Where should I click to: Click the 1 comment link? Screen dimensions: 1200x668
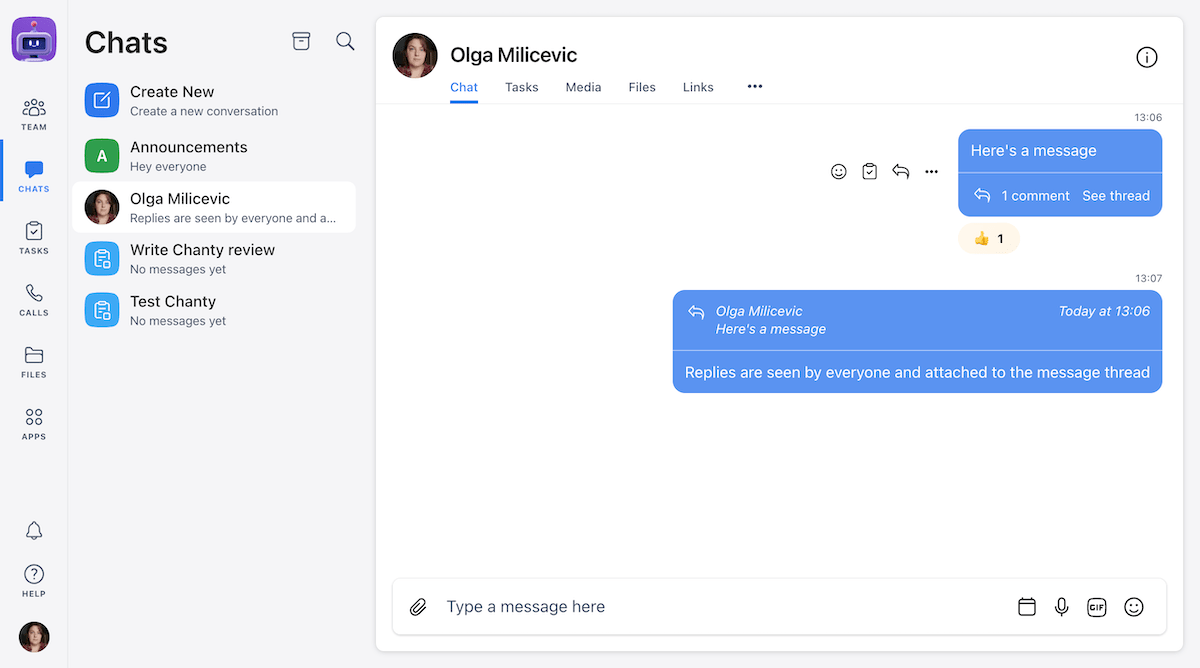coord(1036,196)
